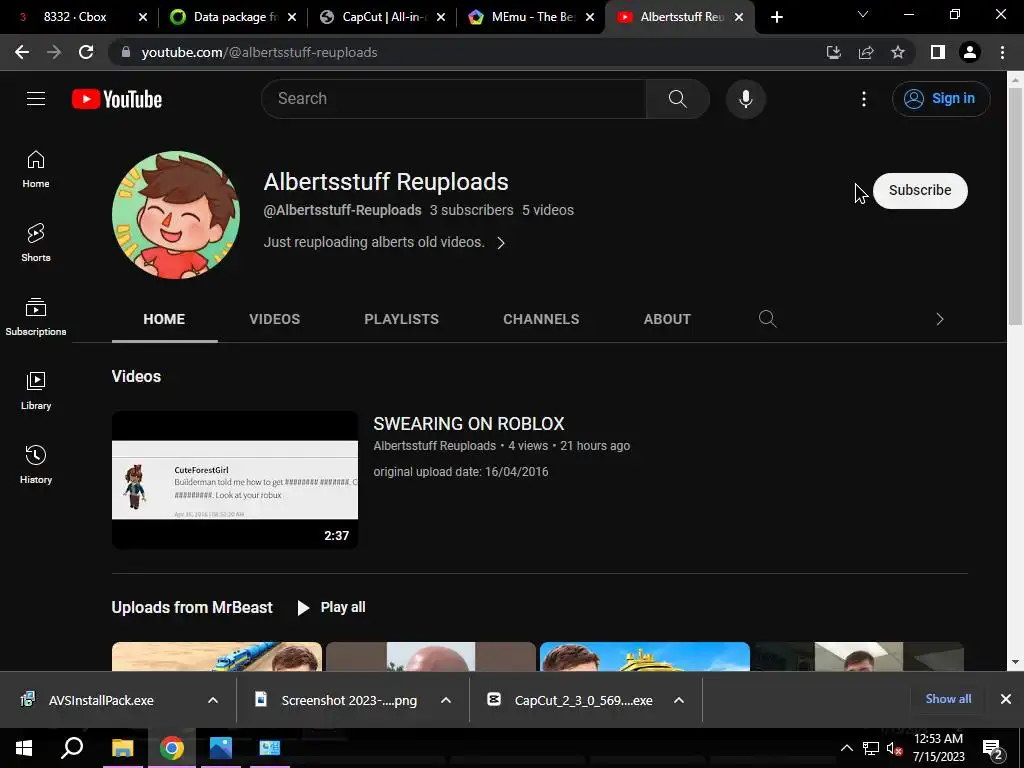The height and width of the screenshot is (768, 1024).
Task: Click muted volume icon in tray
Action: 894,748
